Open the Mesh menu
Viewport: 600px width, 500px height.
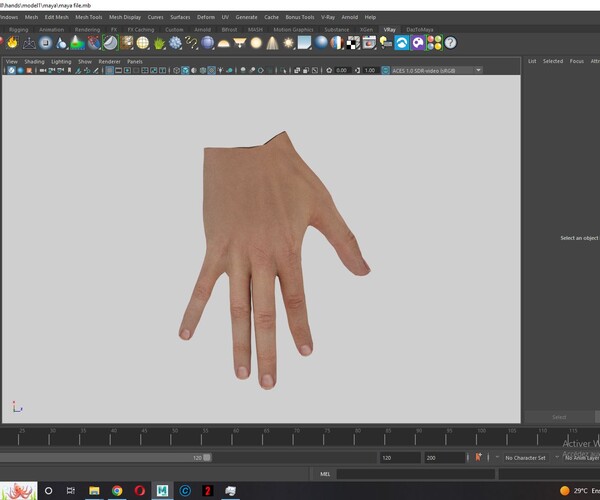point(31,17)
